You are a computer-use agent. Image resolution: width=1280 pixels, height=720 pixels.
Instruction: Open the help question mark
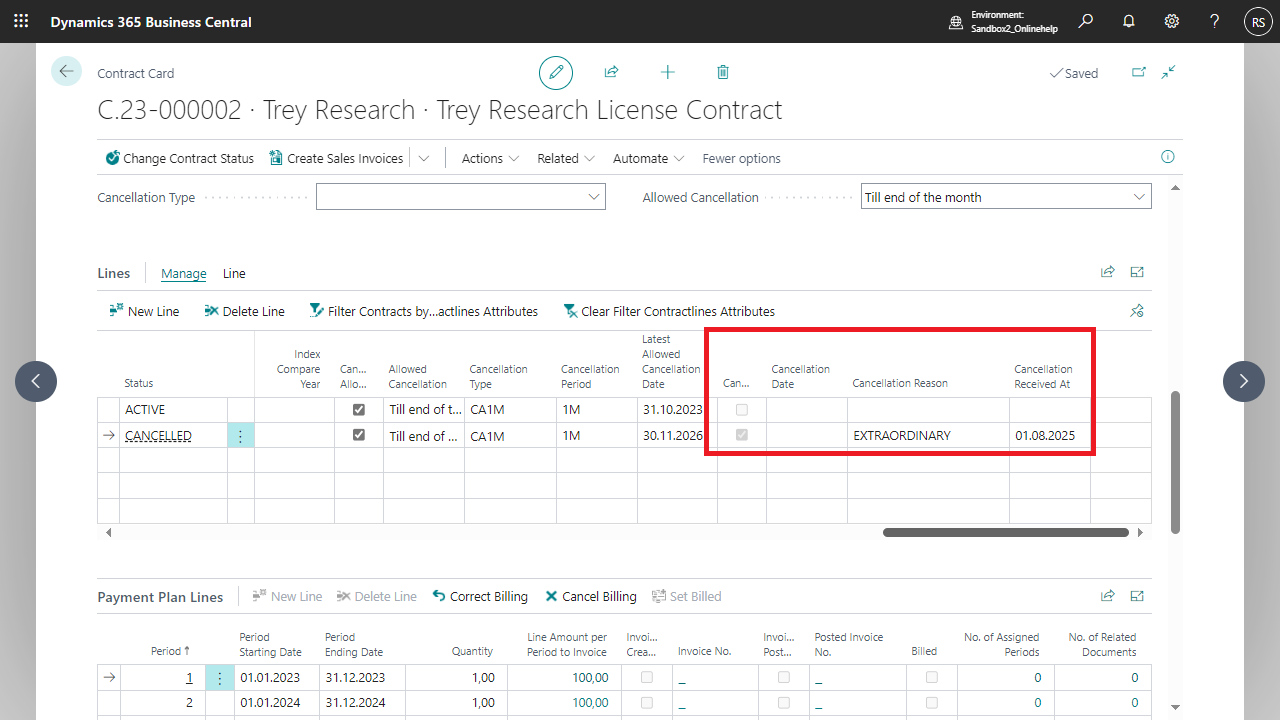pyautogui.click(x=1214, y=21)
